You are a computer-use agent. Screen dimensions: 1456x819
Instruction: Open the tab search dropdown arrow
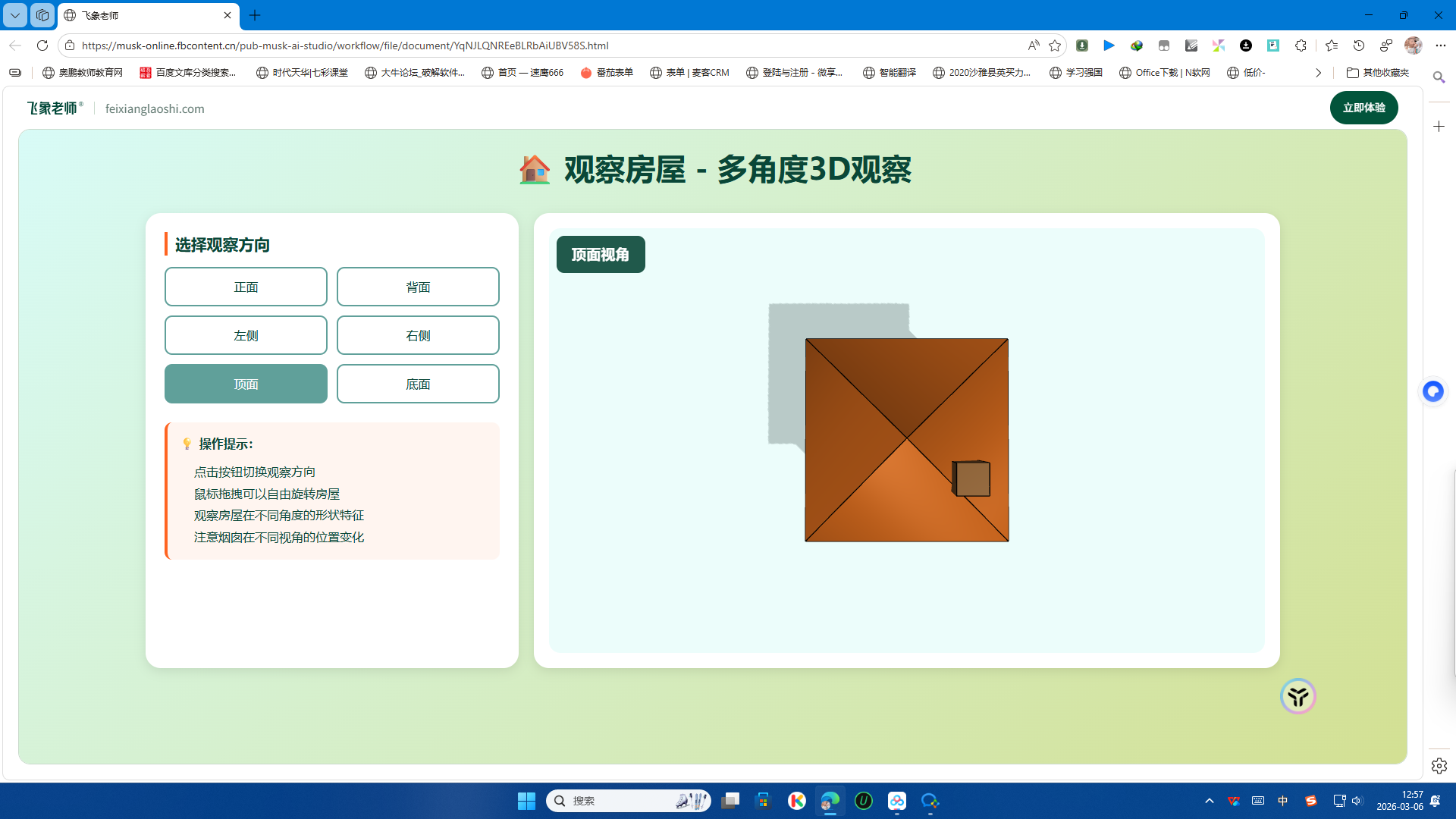click(14, 15)
